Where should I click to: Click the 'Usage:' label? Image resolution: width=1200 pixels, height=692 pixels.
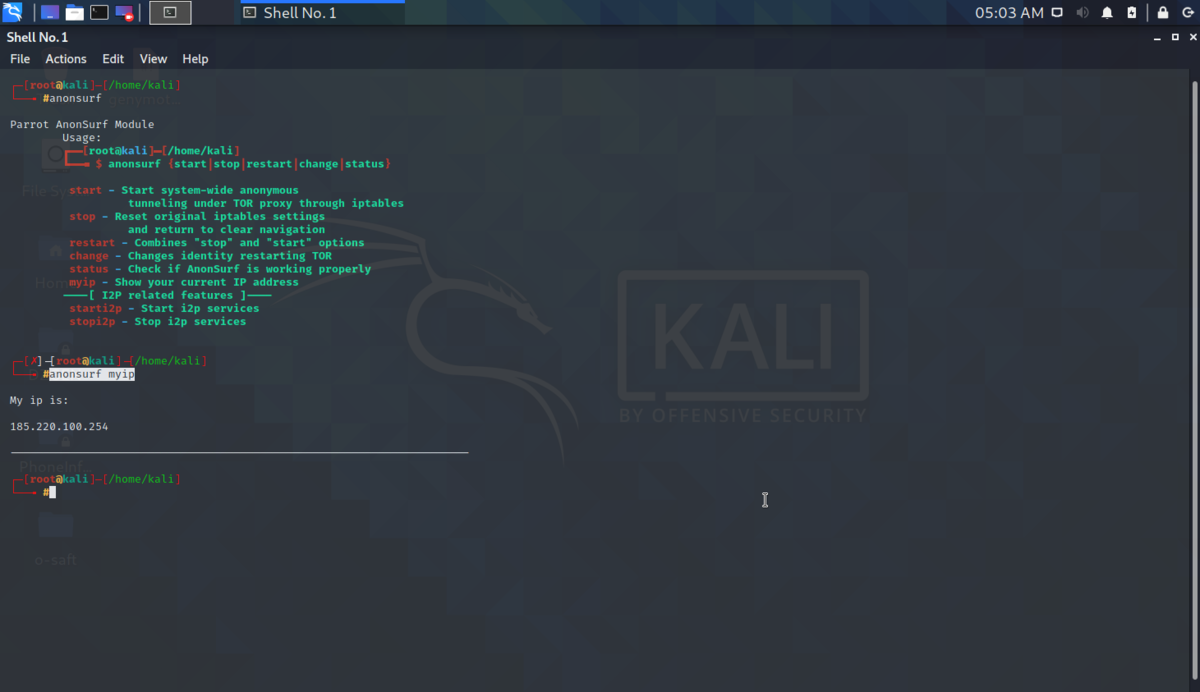[82, 138]
